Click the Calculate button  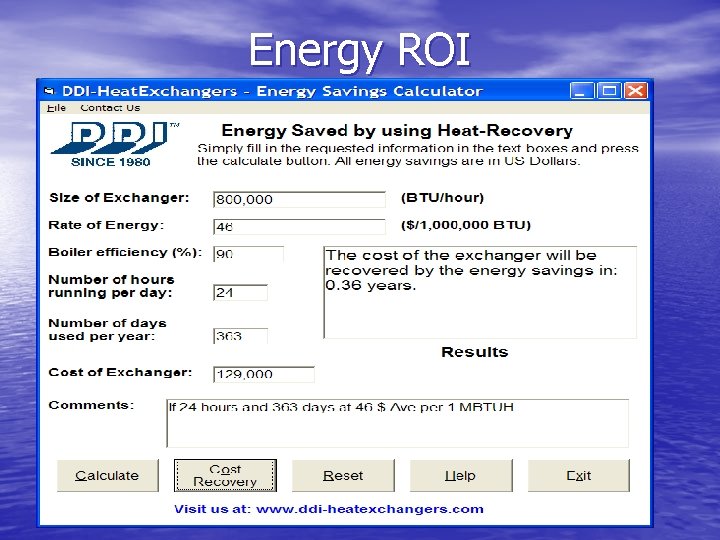click(x=107, y=475)
